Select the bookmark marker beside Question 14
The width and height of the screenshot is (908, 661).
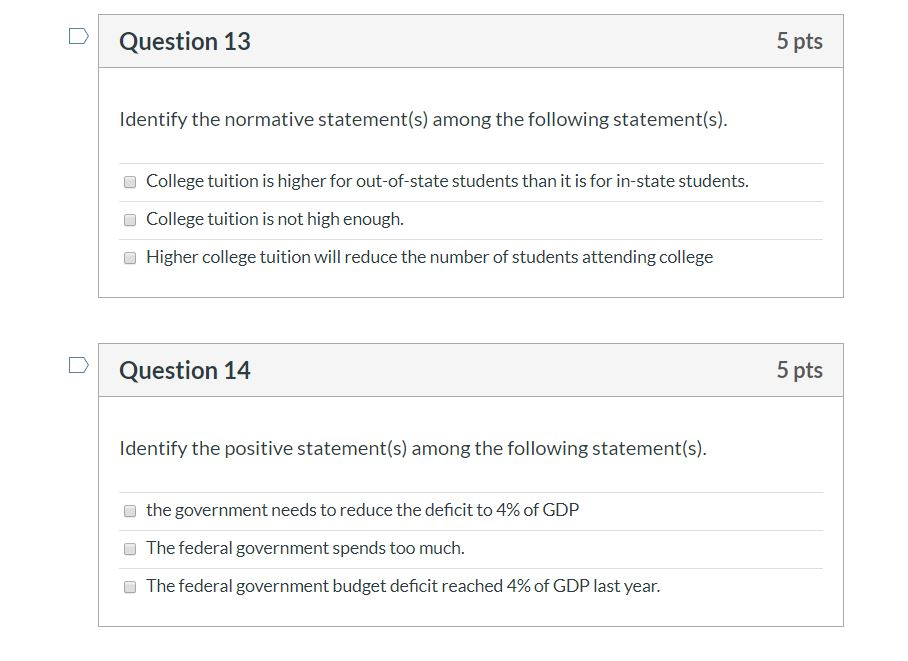pyautogui.click(x=77, y=363)
